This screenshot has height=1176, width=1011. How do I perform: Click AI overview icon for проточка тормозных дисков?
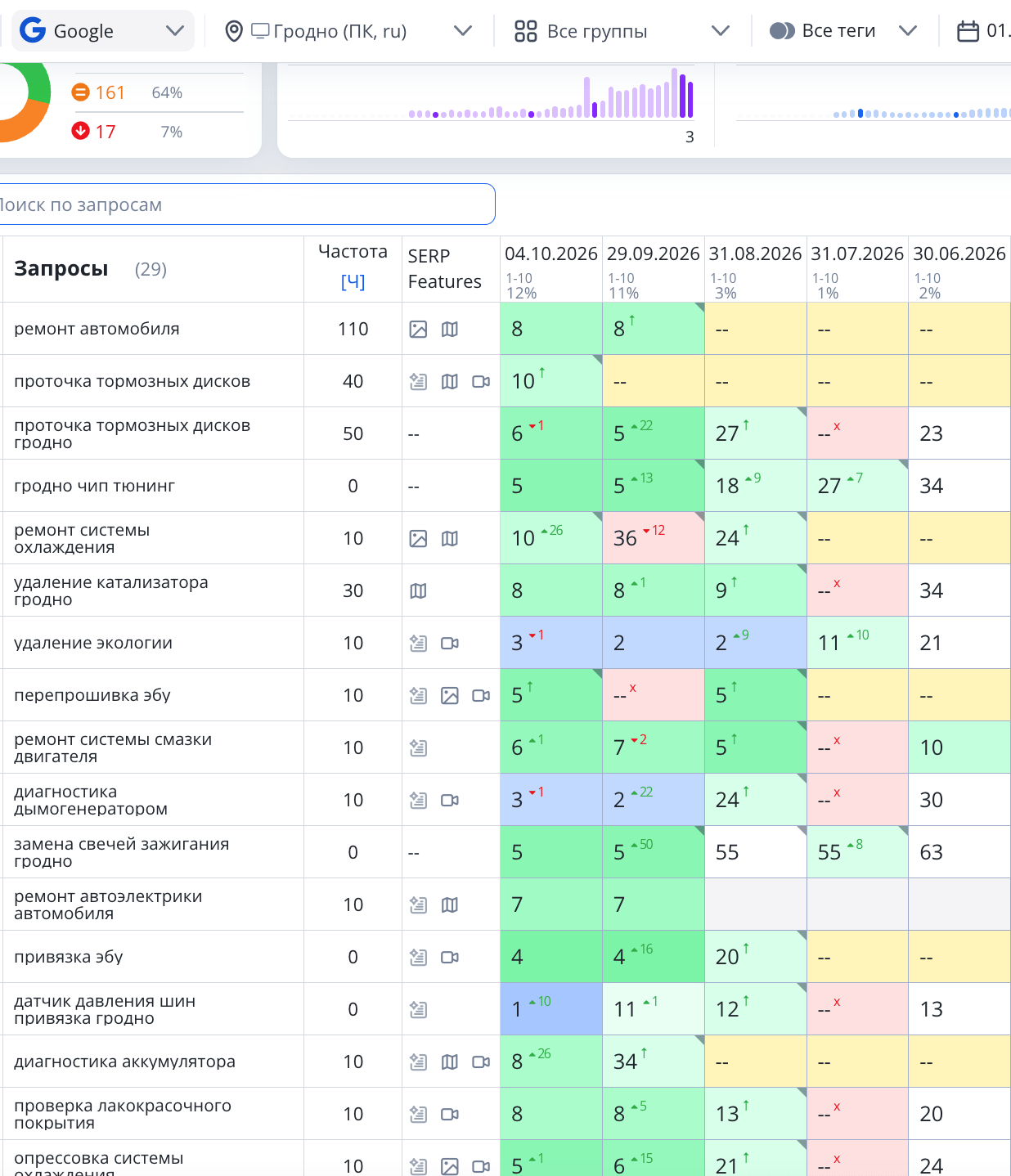point(418,381)
